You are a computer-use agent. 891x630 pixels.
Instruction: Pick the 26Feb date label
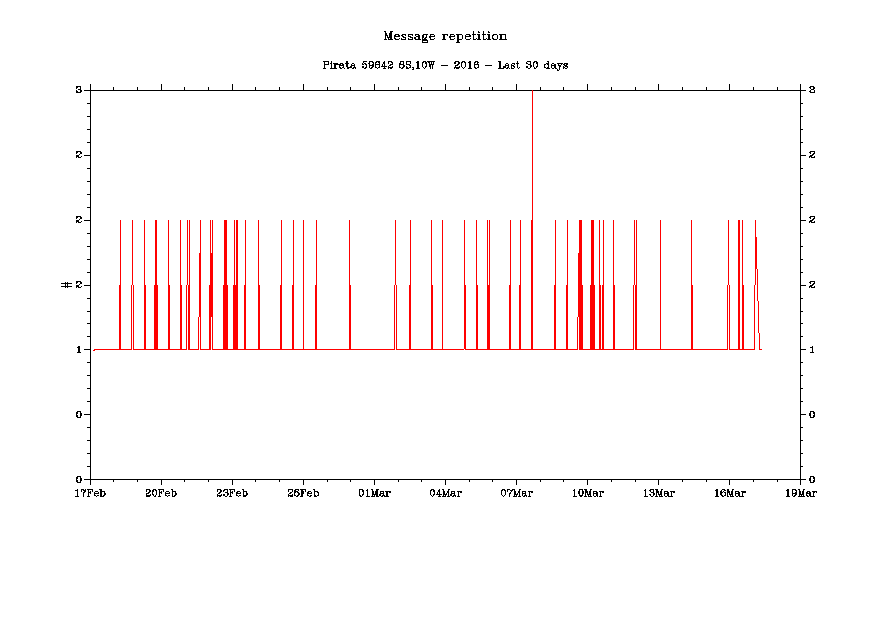pyautogui.click(x=303, y=493)
